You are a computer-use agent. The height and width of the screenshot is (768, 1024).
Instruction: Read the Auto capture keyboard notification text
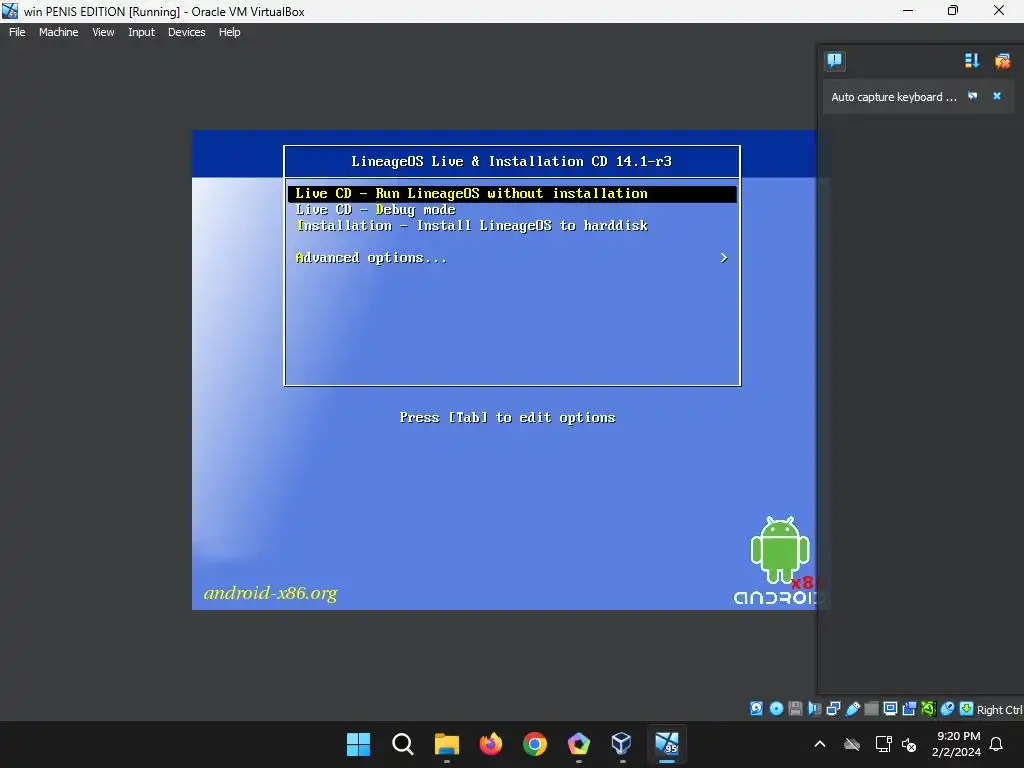point(893,97)
